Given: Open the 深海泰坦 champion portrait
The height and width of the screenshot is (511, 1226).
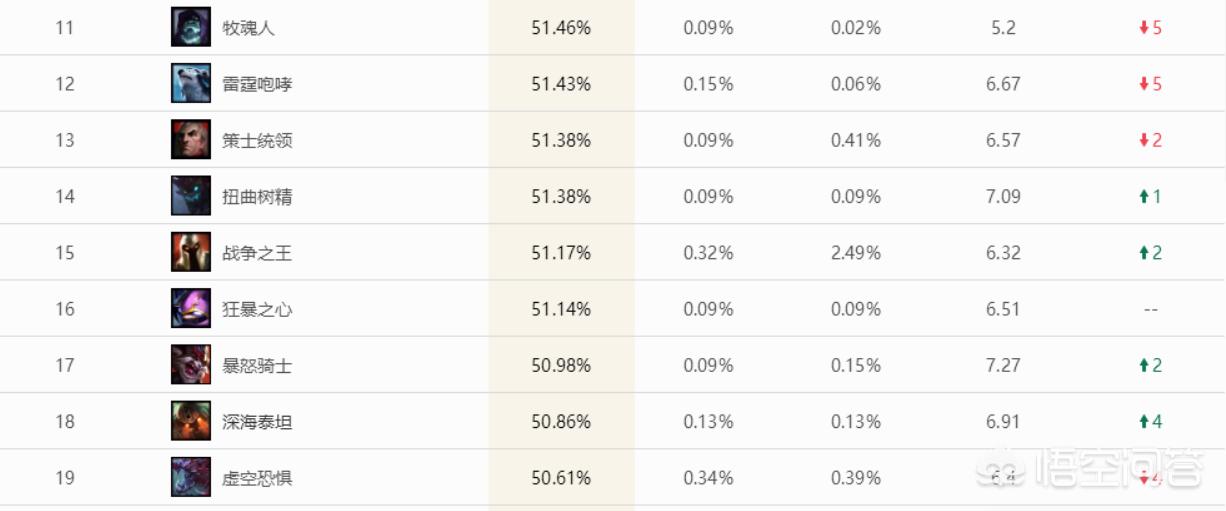Looking at the screenshot, I should [x=191, y=421].
